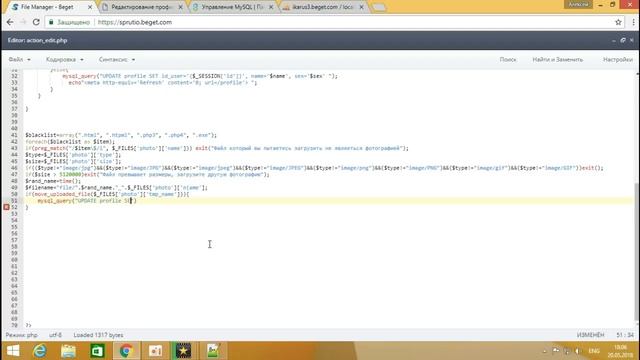Image resolution: width=640 pixels, height=360 pixels.
Task: Click the move_uploaded_file code line
Action: 107,194
